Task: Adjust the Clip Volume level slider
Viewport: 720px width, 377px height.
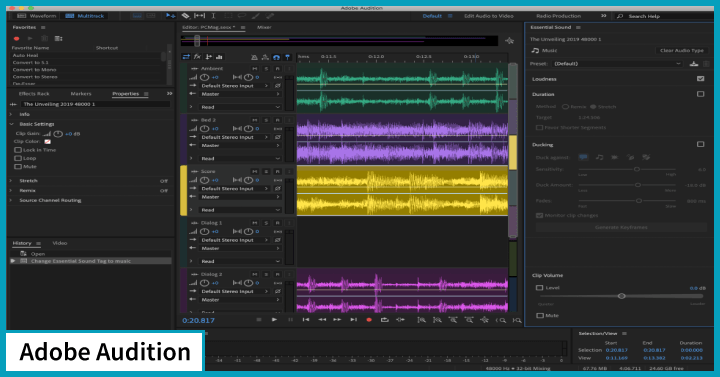Action: [621, 296]
